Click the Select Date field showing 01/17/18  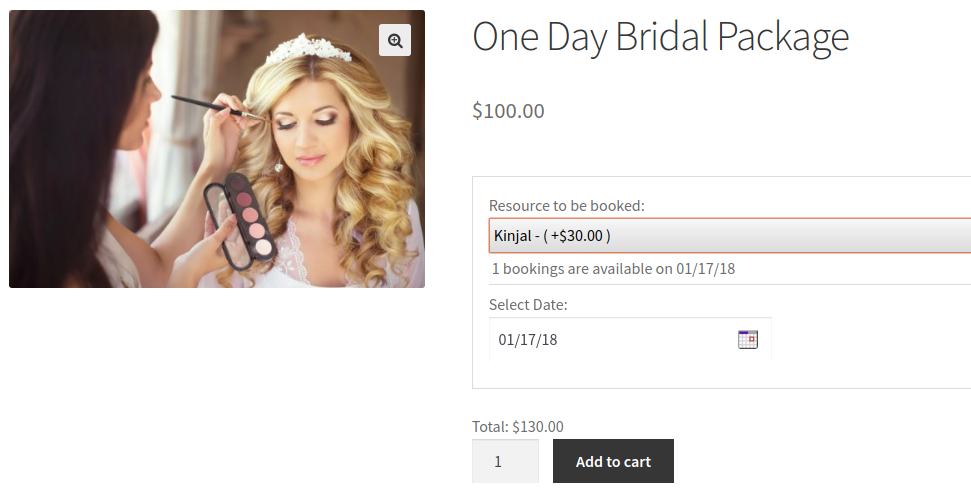click(610, 339)
